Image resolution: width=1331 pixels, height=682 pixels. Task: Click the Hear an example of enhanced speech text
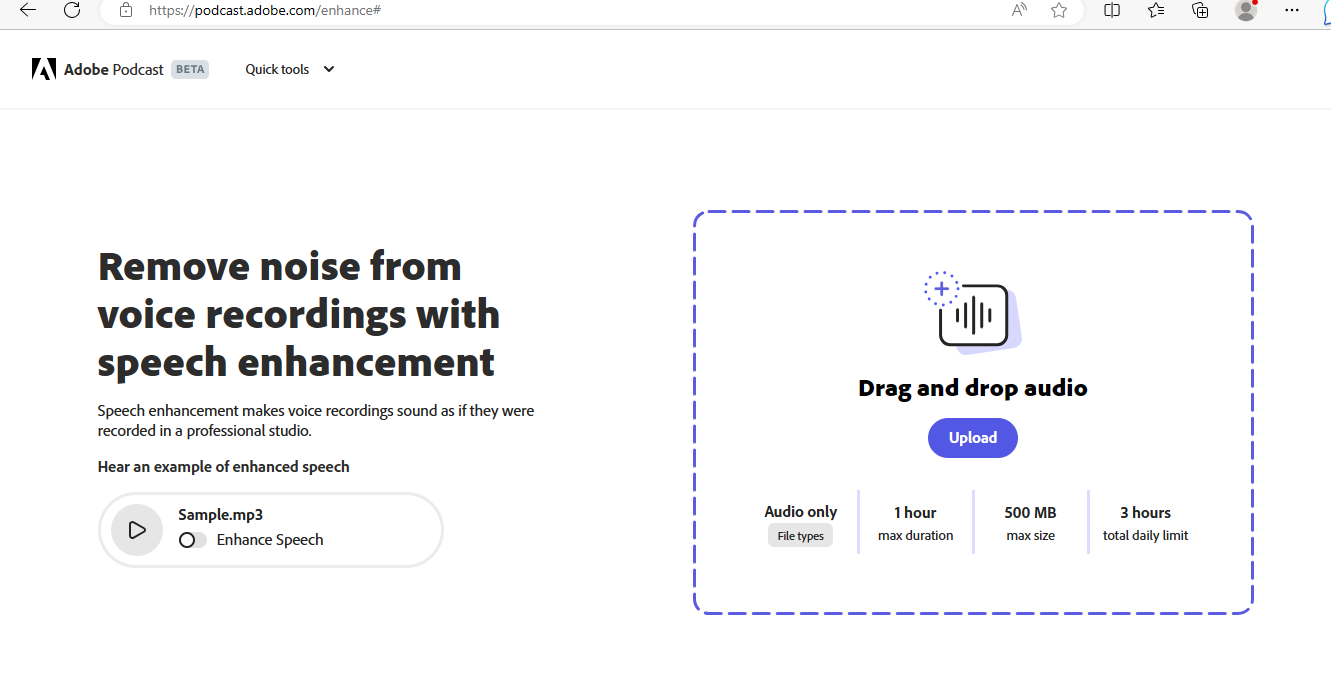[x=224, y=467]
